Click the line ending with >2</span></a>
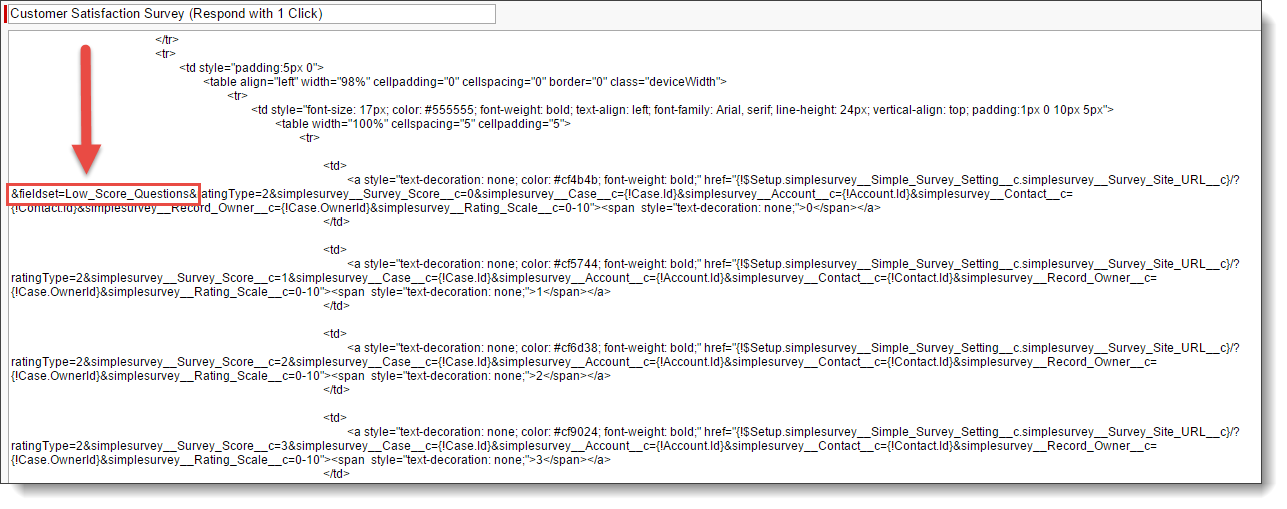The height and width of the screenshot is (509, 1287). coord(310,376)
